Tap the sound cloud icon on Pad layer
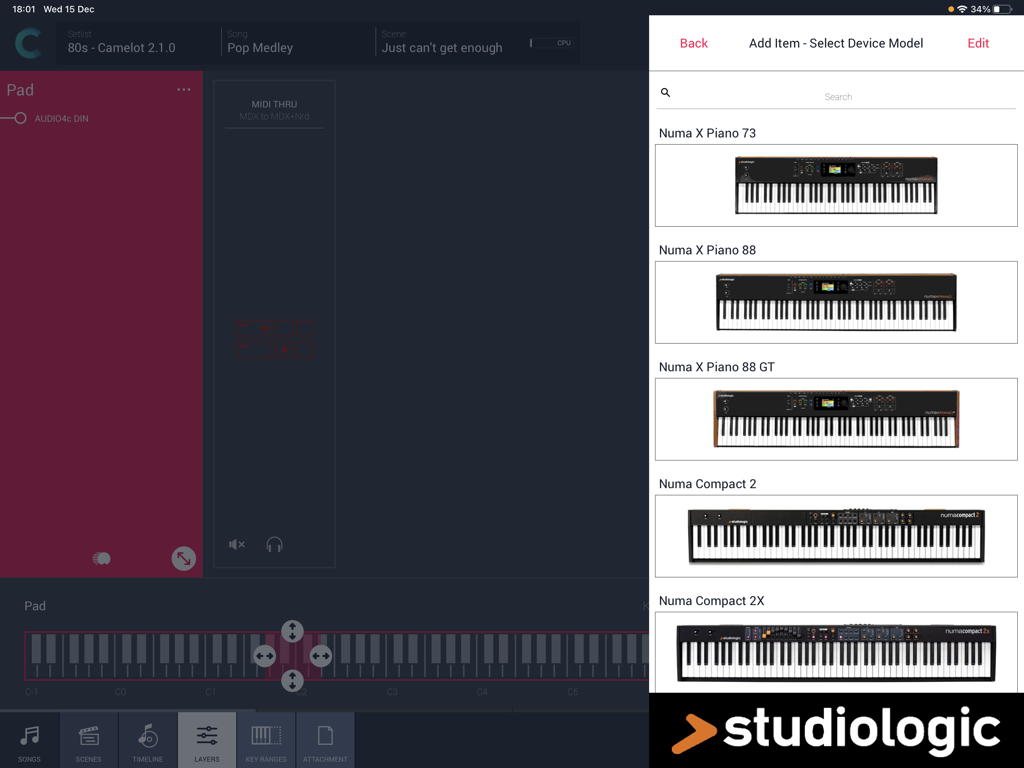 [101, 559]
